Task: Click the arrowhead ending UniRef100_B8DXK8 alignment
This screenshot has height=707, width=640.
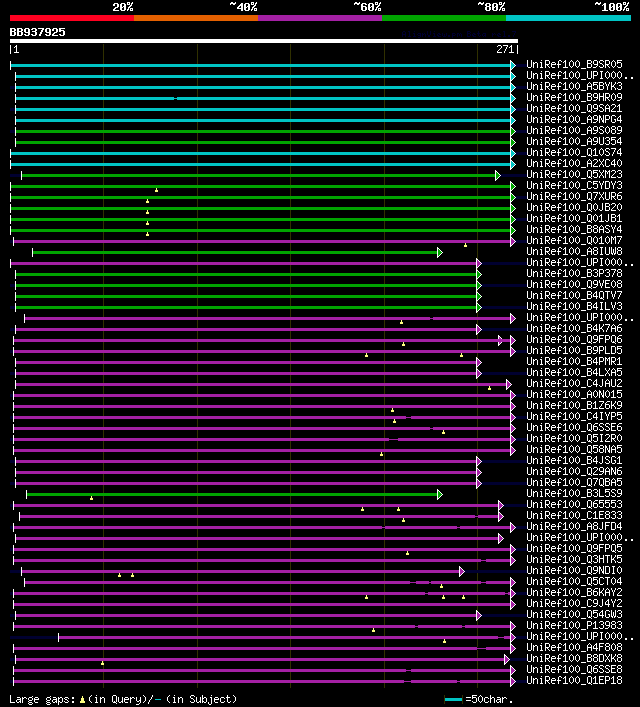Action: (x=506, y=660)
